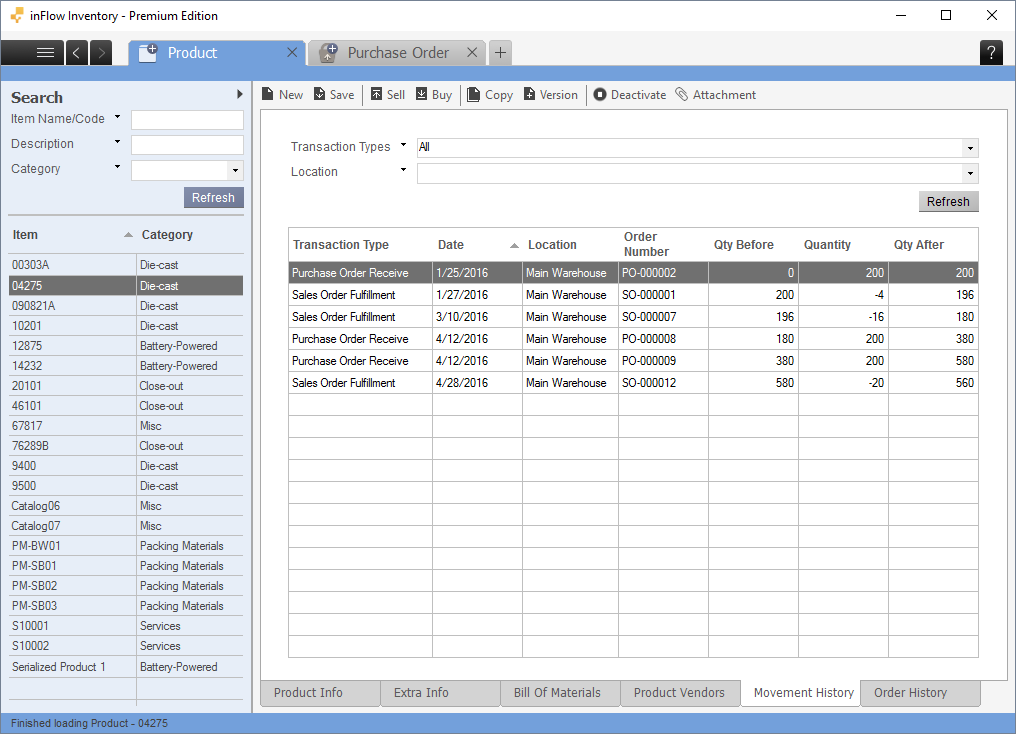
Task: Click Refresh in the Search panel
Action: pos(213,198)
